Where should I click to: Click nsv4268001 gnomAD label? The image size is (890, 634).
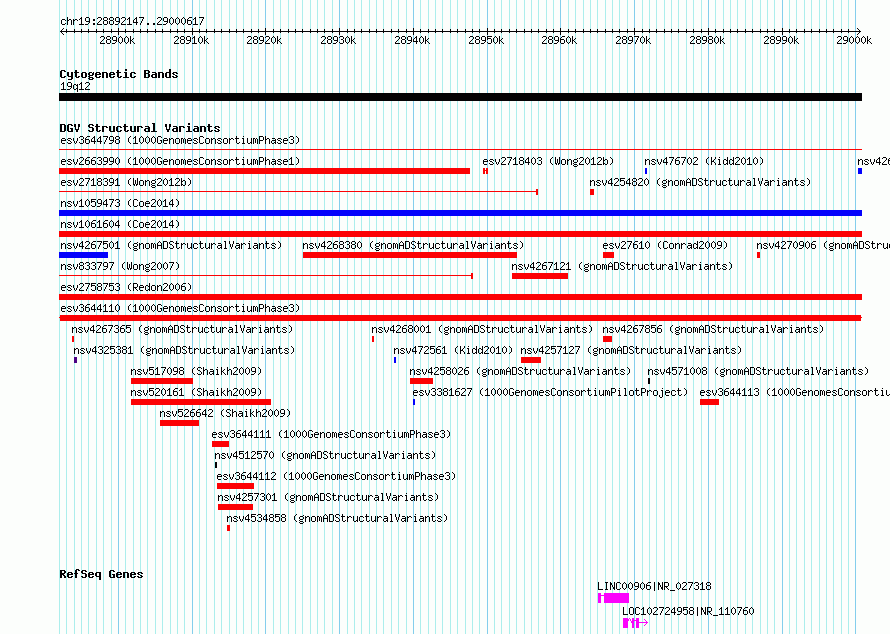coord(482,329)
